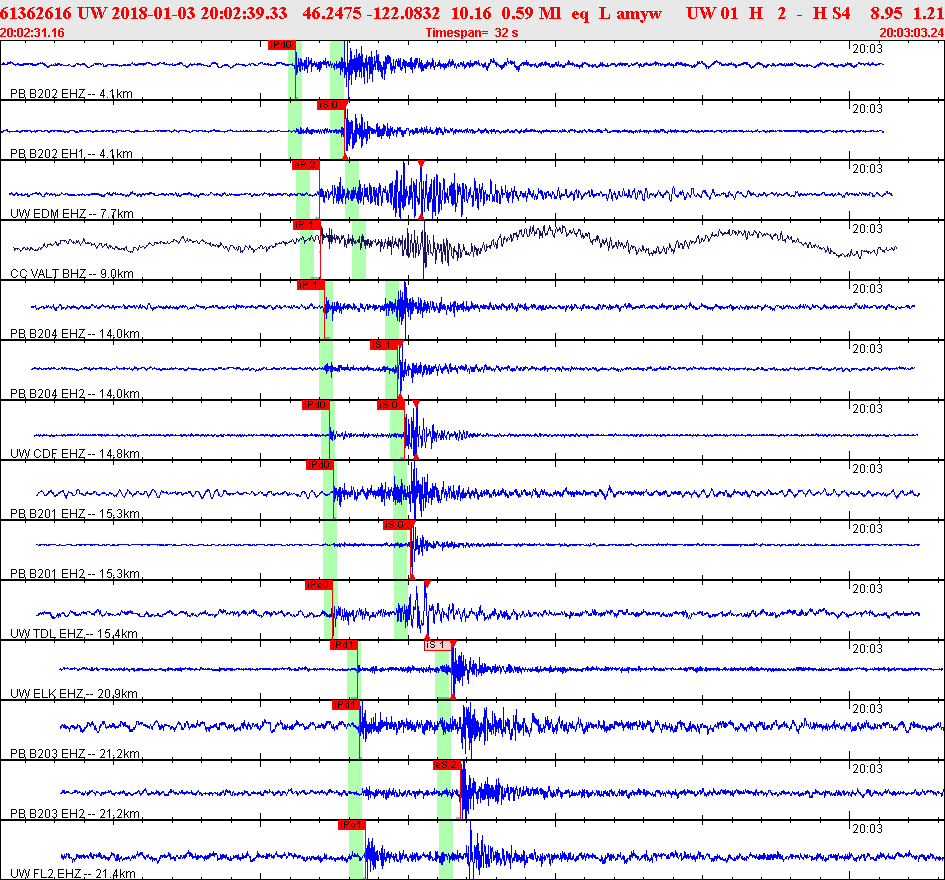
Task: Click the Timespan= 32 s label
Action: 472,33
